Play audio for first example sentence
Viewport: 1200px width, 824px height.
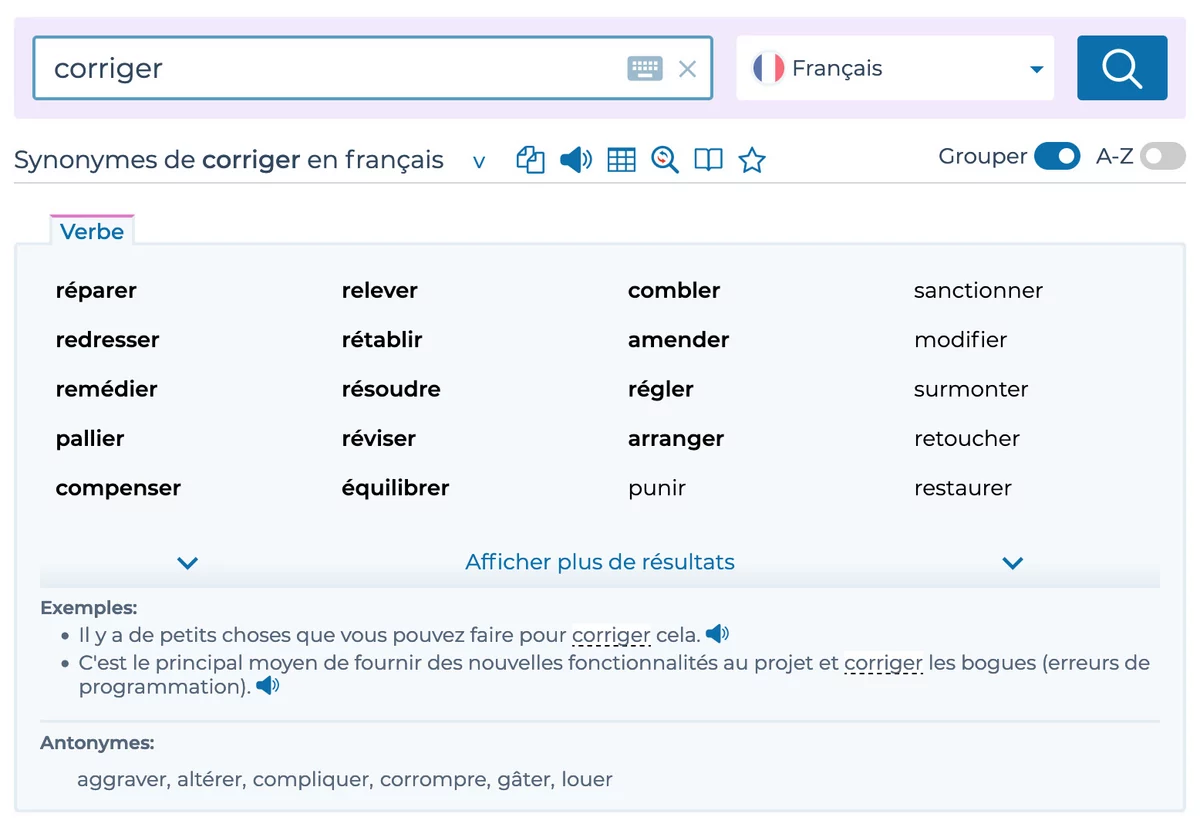pyautogui.click(x=717, y=634)
